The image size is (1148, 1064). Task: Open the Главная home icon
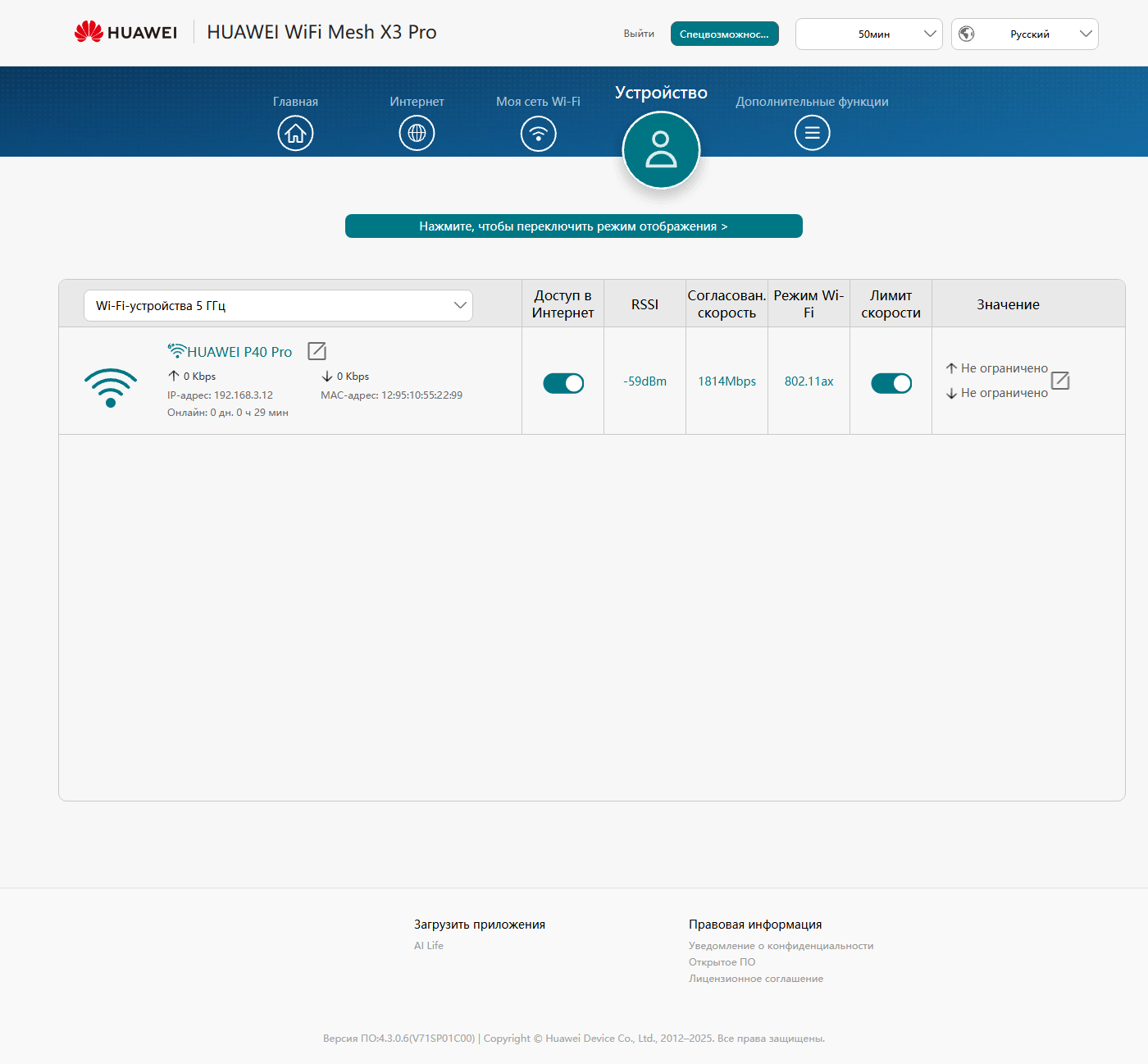[295, 133]
